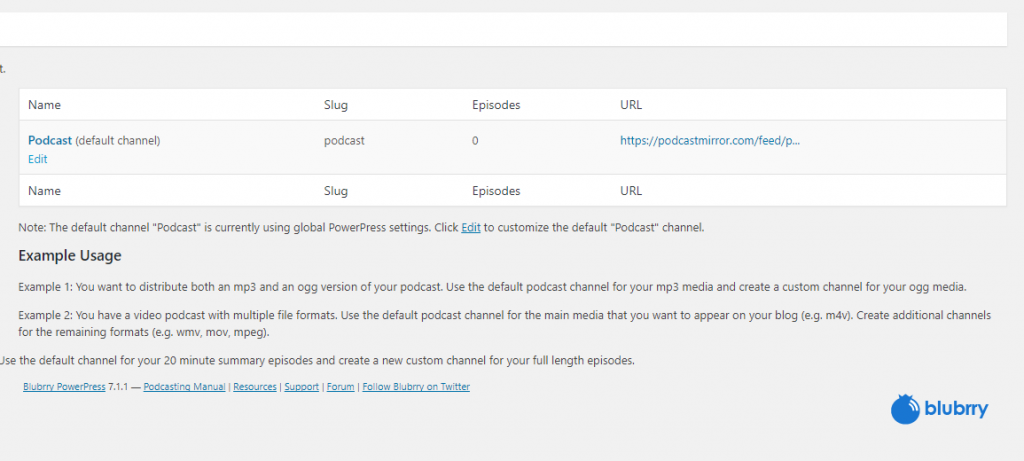This screenshot has width=1024, height=461.
Task: Open the podcastmirror.com feed URL
Action: (x=710, y=140)
